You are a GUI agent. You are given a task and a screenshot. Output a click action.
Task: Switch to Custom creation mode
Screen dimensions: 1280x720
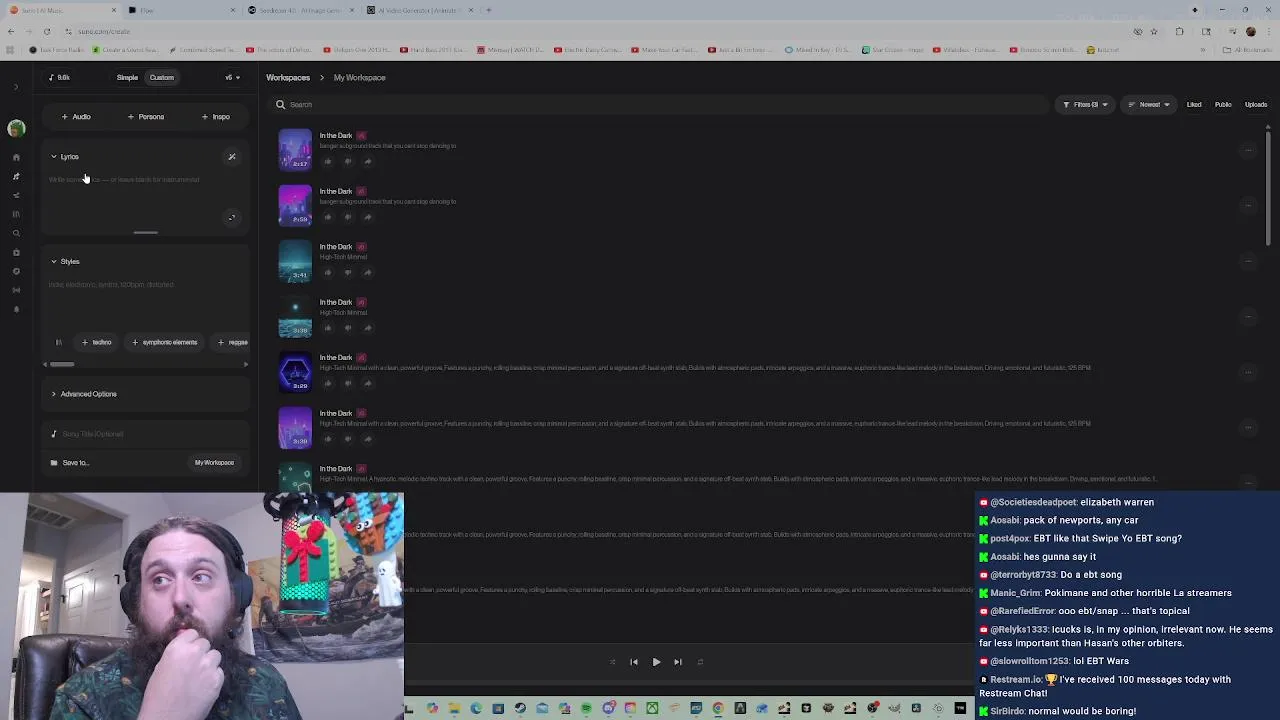pos(162,77)
